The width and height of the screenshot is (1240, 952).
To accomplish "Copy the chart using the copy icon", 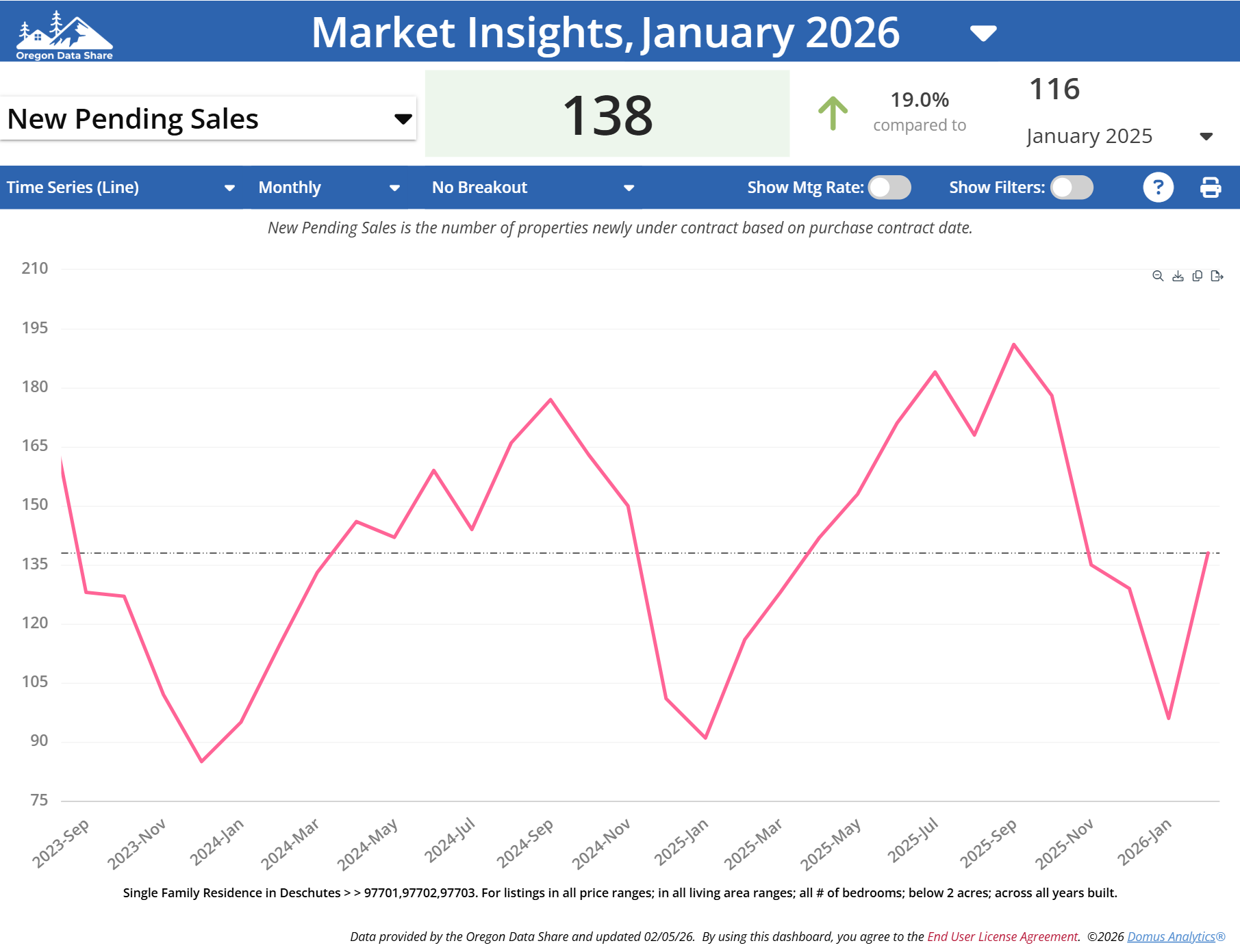I will pyautogui.click(x=1198, y=276).
